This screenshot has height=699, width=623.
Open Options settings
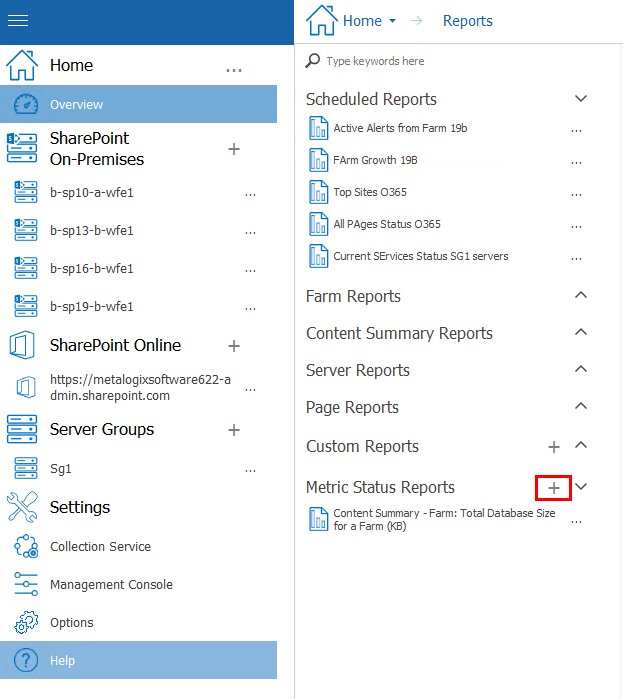point(72,623)
